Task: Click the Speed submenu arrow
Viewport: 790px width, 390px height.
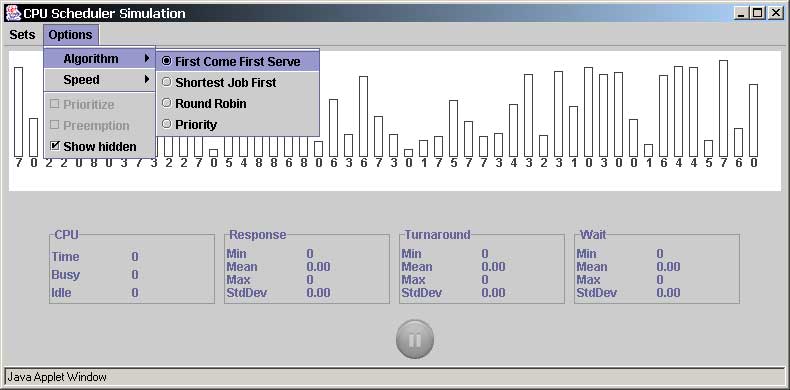Action: (x=147, y=79)
